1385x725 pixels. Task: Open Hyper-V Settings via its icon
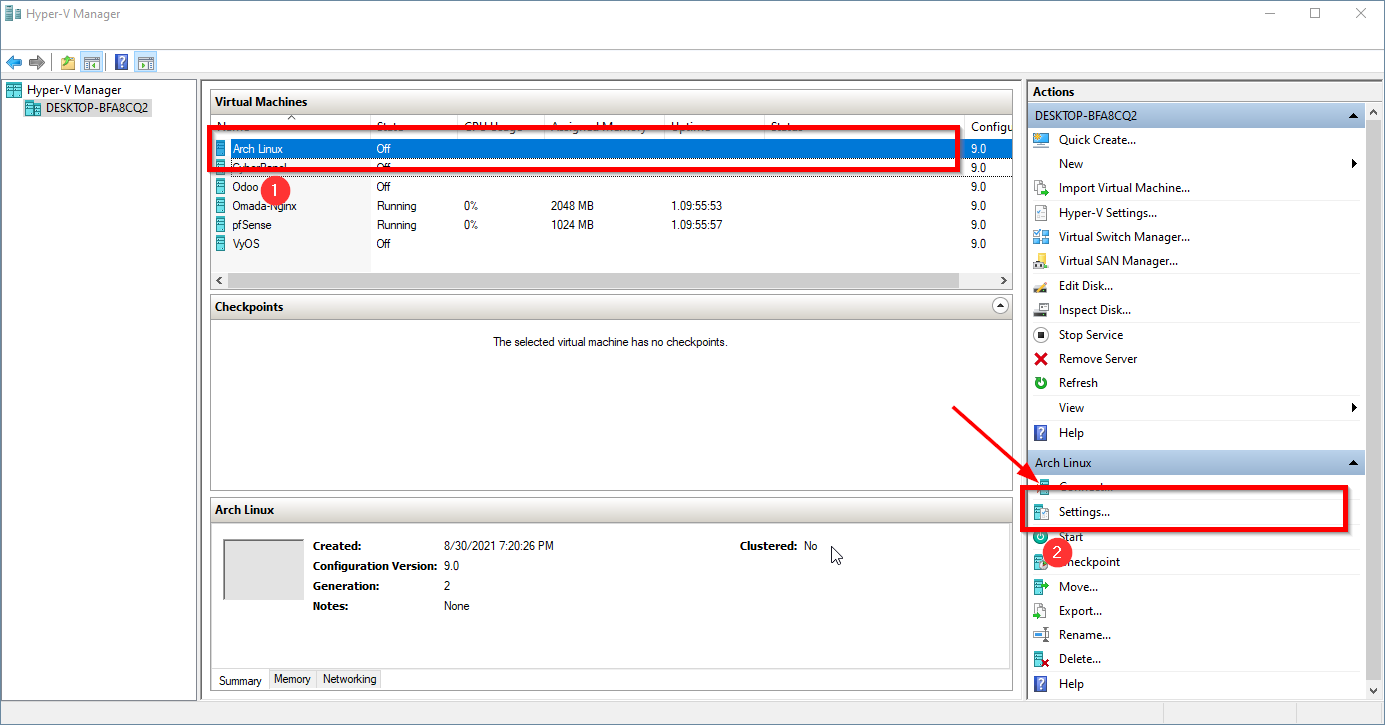(1041, 212)
